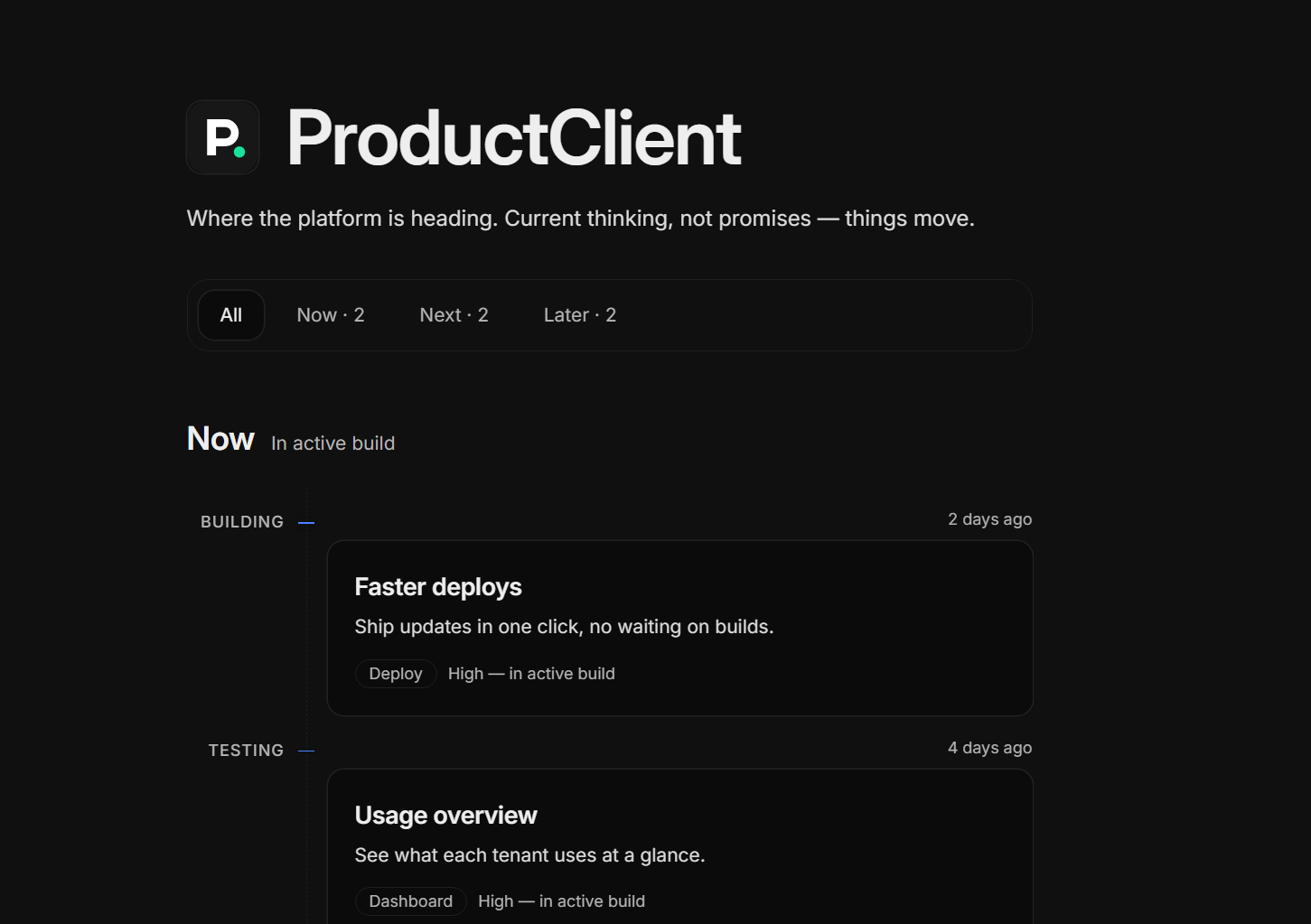Click the ProductClient P logo icon

(x=222, y=137)
